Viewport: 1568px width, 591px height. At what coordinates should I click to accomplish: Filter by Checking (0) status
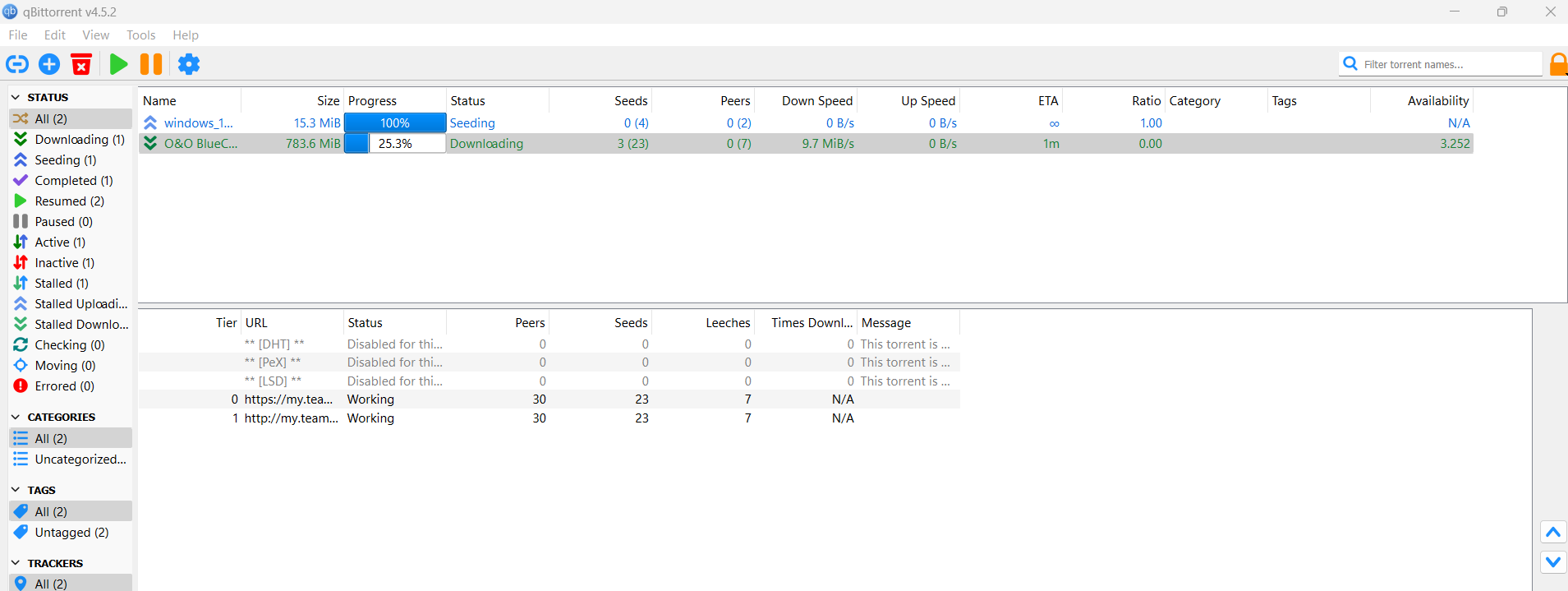(71, 344)
